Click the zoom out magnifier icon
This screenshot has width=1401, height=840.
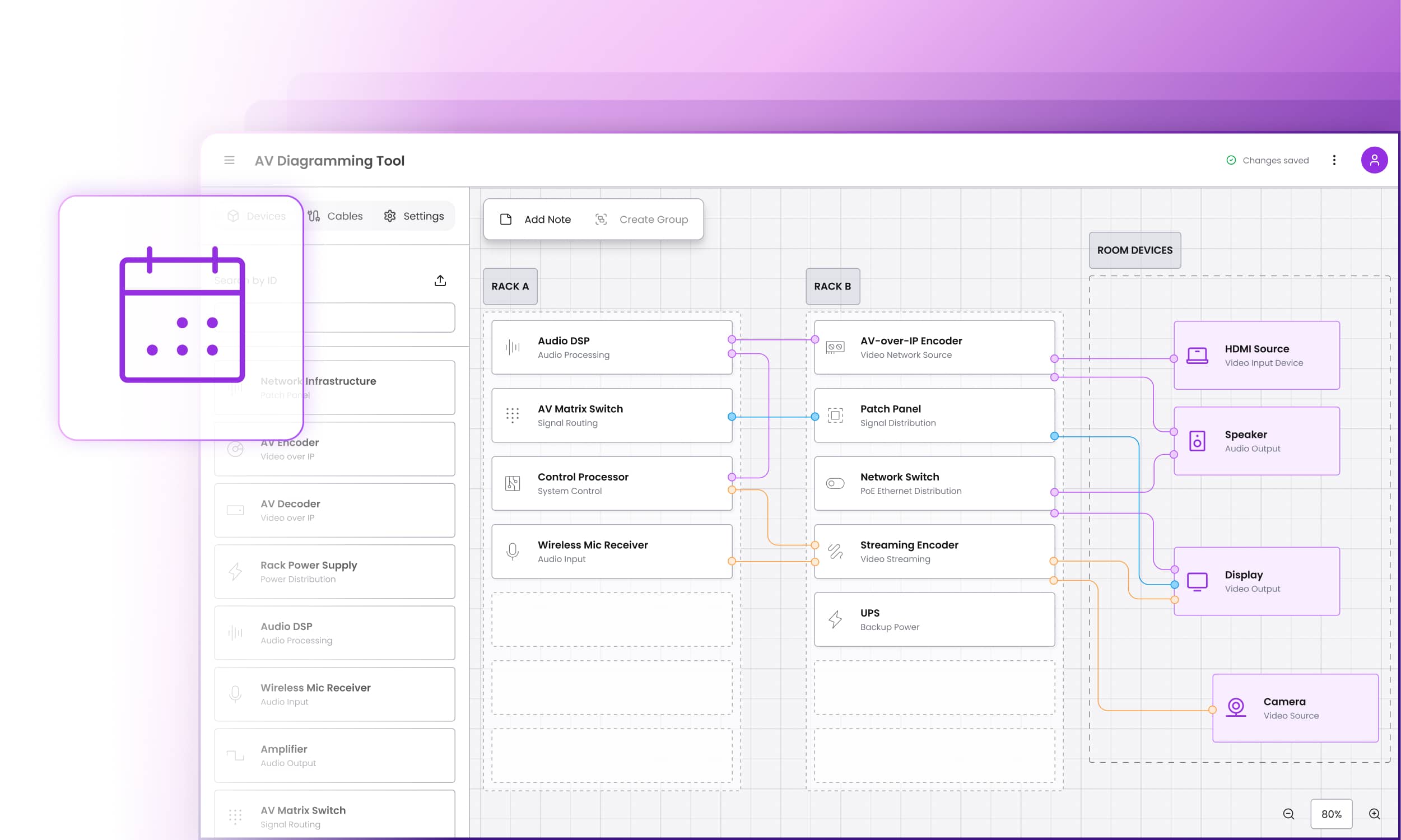tap(1289, 814)
